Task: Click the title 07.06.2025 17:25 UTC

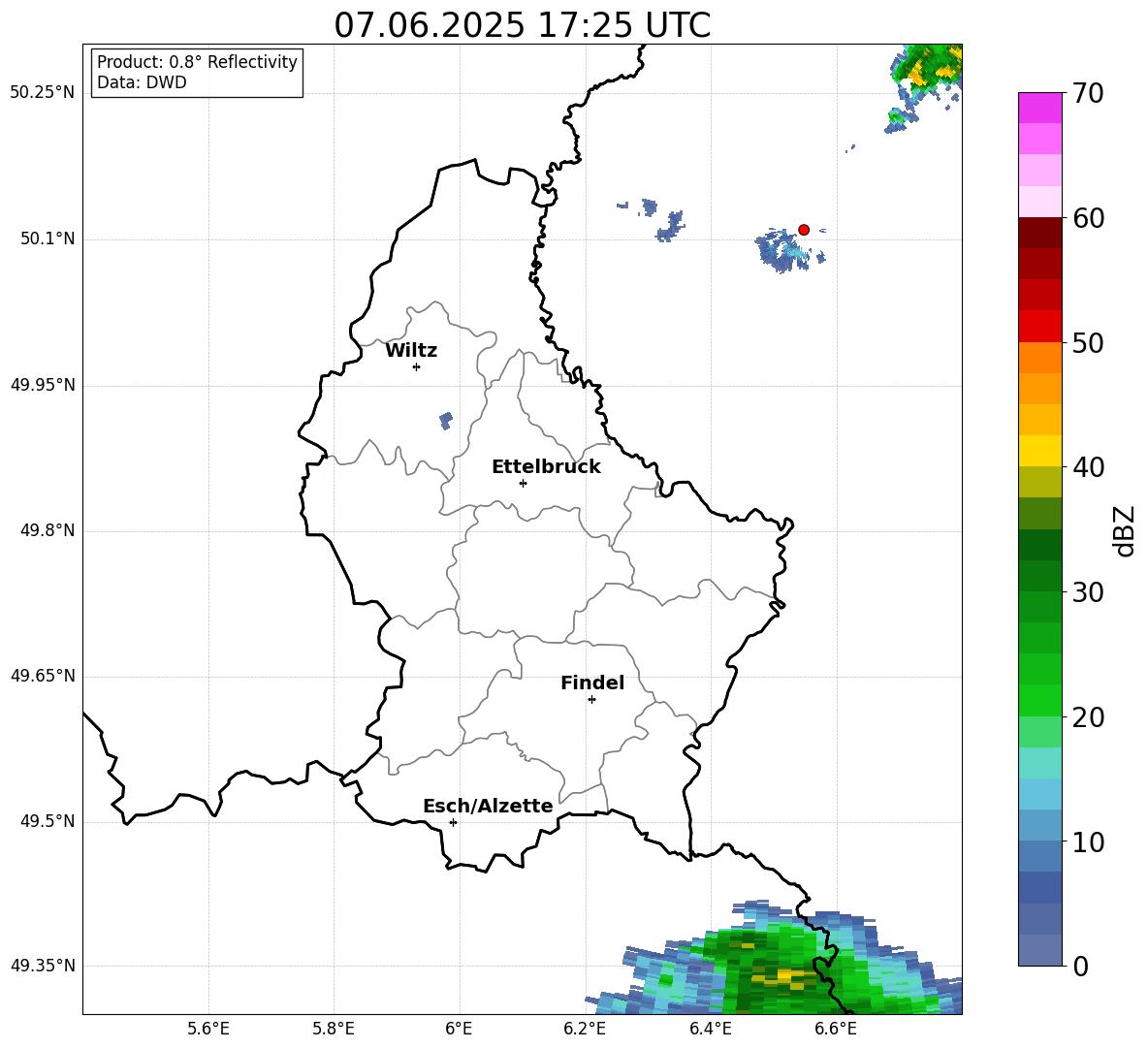Action: [522, 25]
